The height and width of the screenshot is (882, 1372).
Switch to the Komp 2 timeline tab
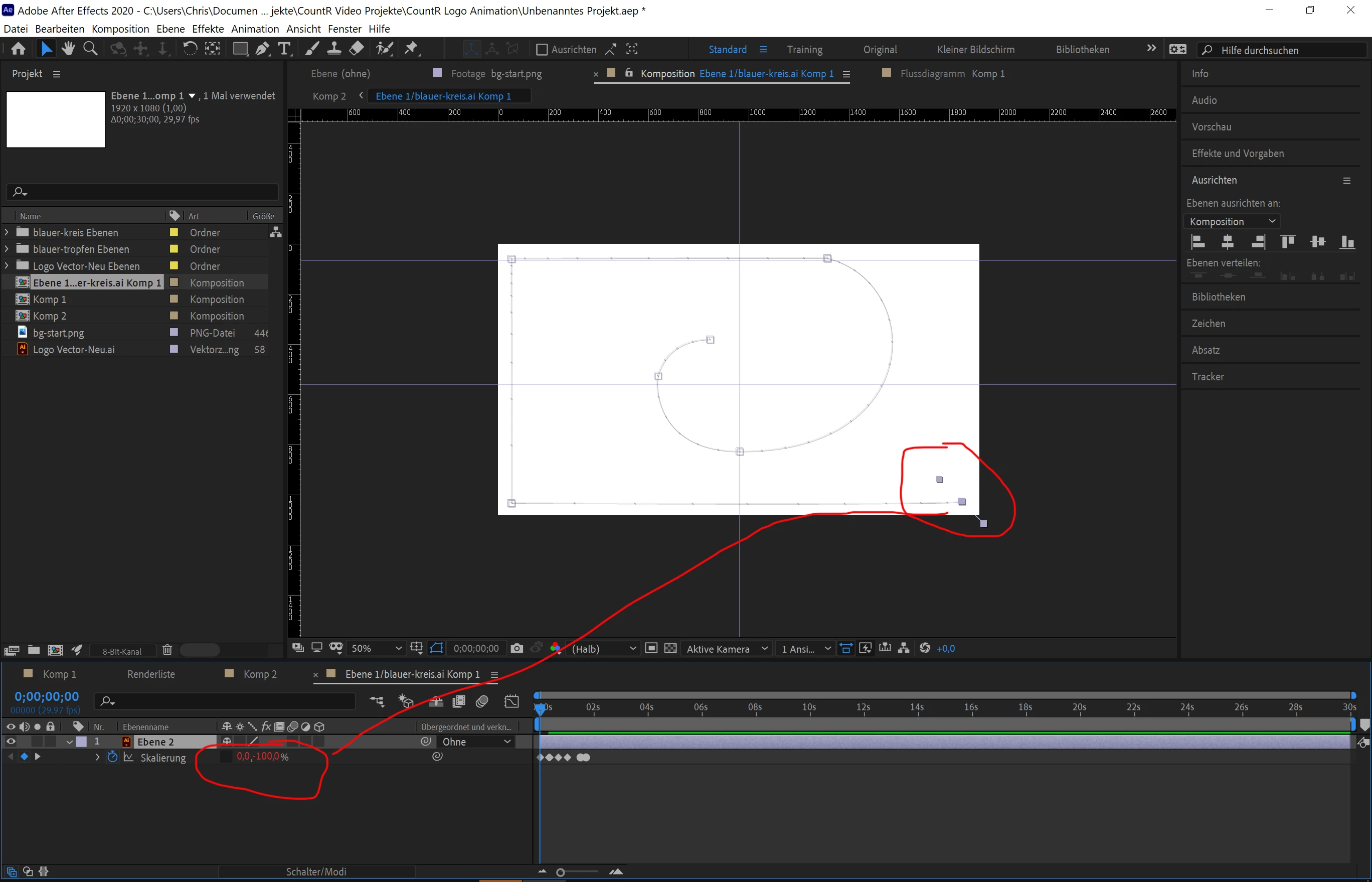pos(260,674)
